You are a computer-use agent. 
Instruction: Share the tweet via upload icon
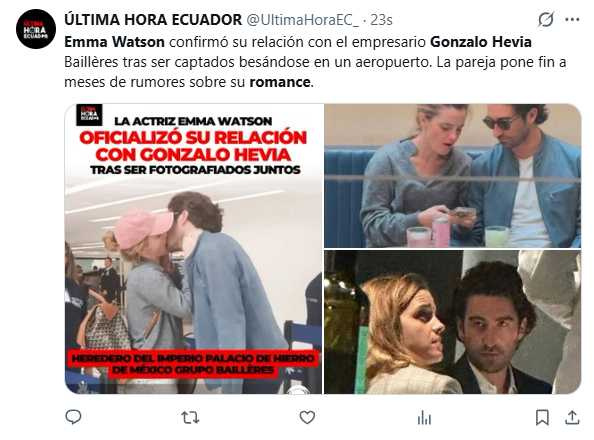(572, 417)
